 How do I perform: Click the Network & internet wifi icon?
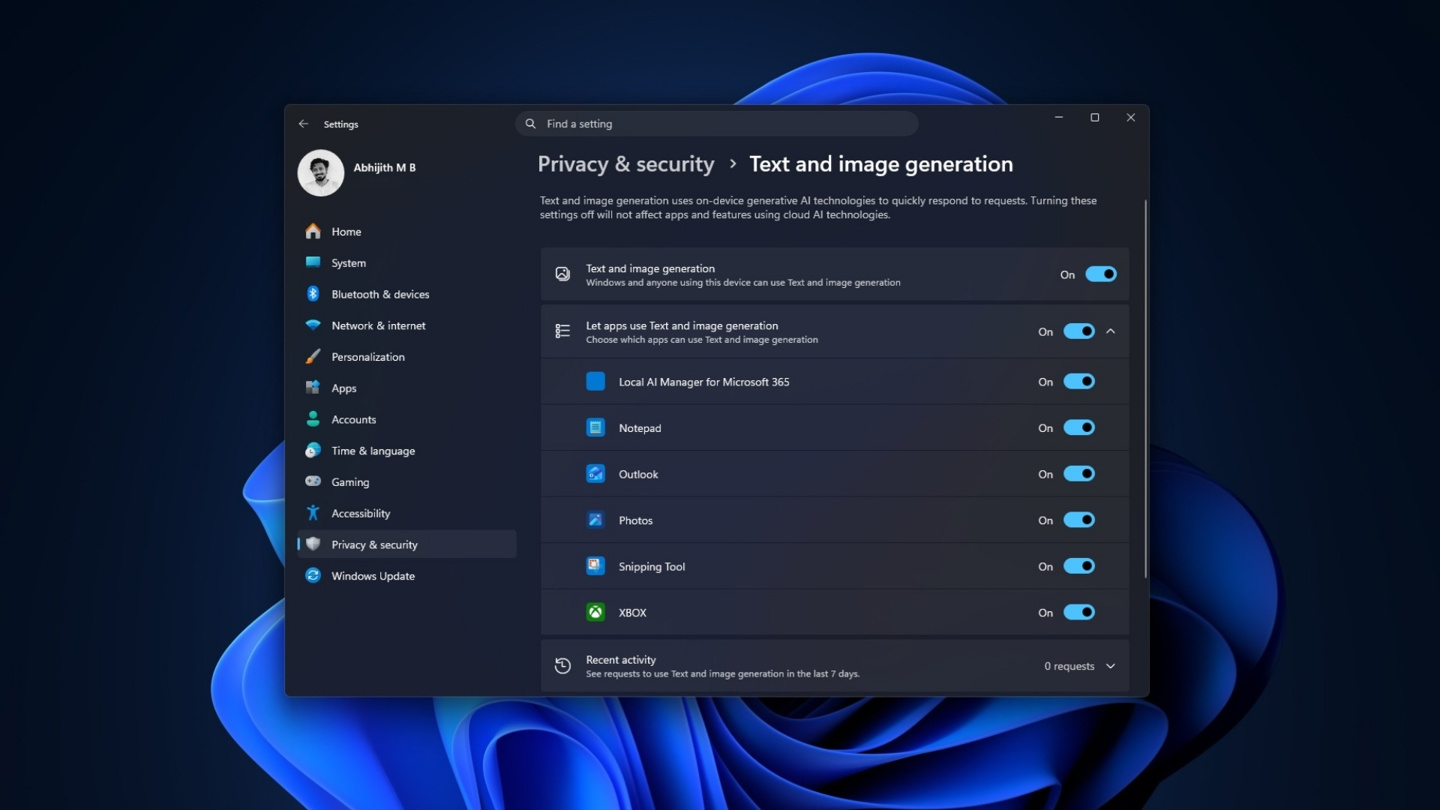pyautogui.click(x=313, y=325)
